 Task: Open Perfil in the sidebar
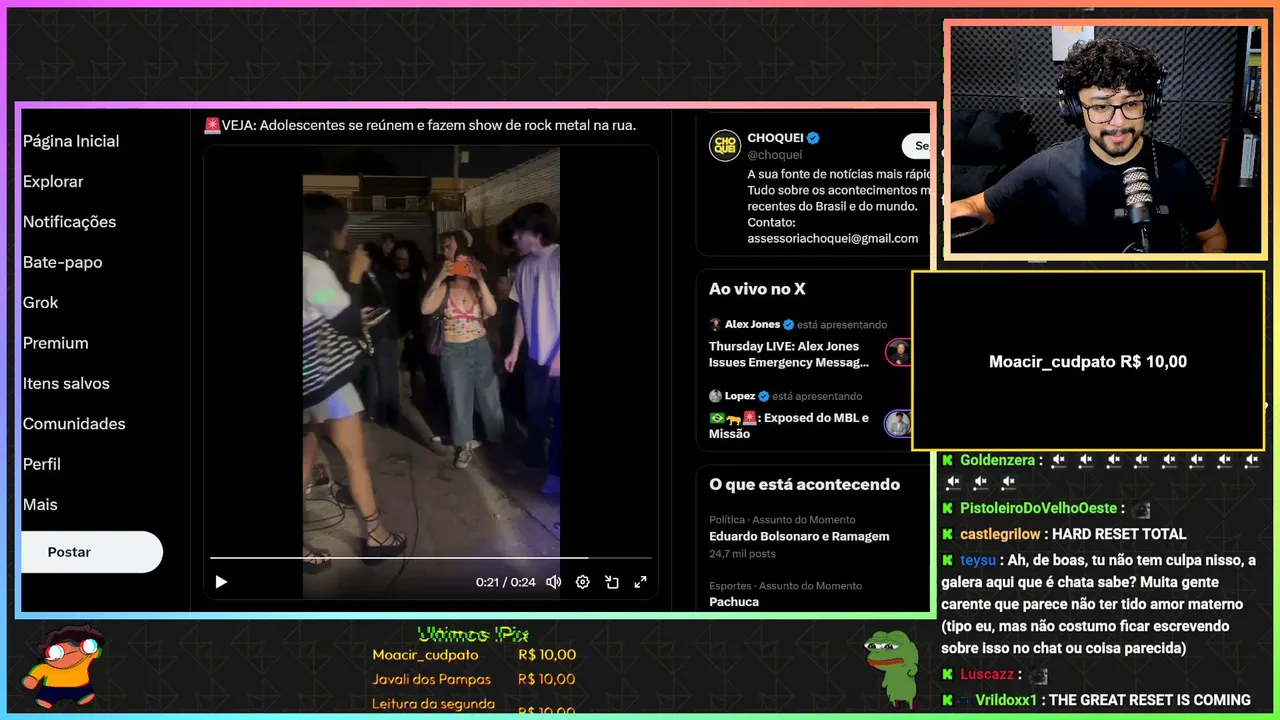[42, 464]
